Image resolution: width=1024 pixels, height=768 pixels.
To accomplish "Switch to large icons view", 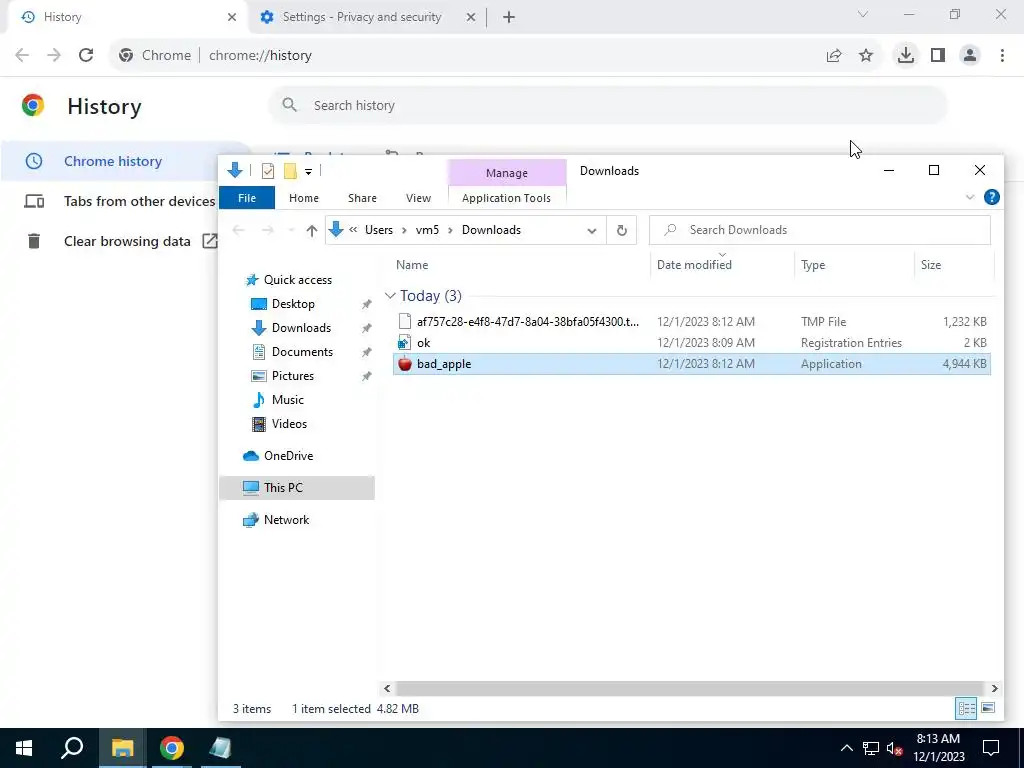I will point(988,708).
